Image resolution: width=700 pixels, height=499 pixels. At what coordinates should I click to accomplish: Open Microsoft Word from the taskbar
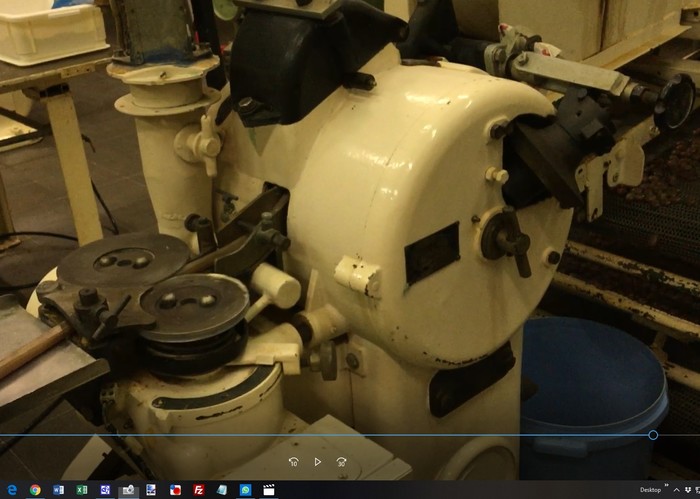point(58,490)
